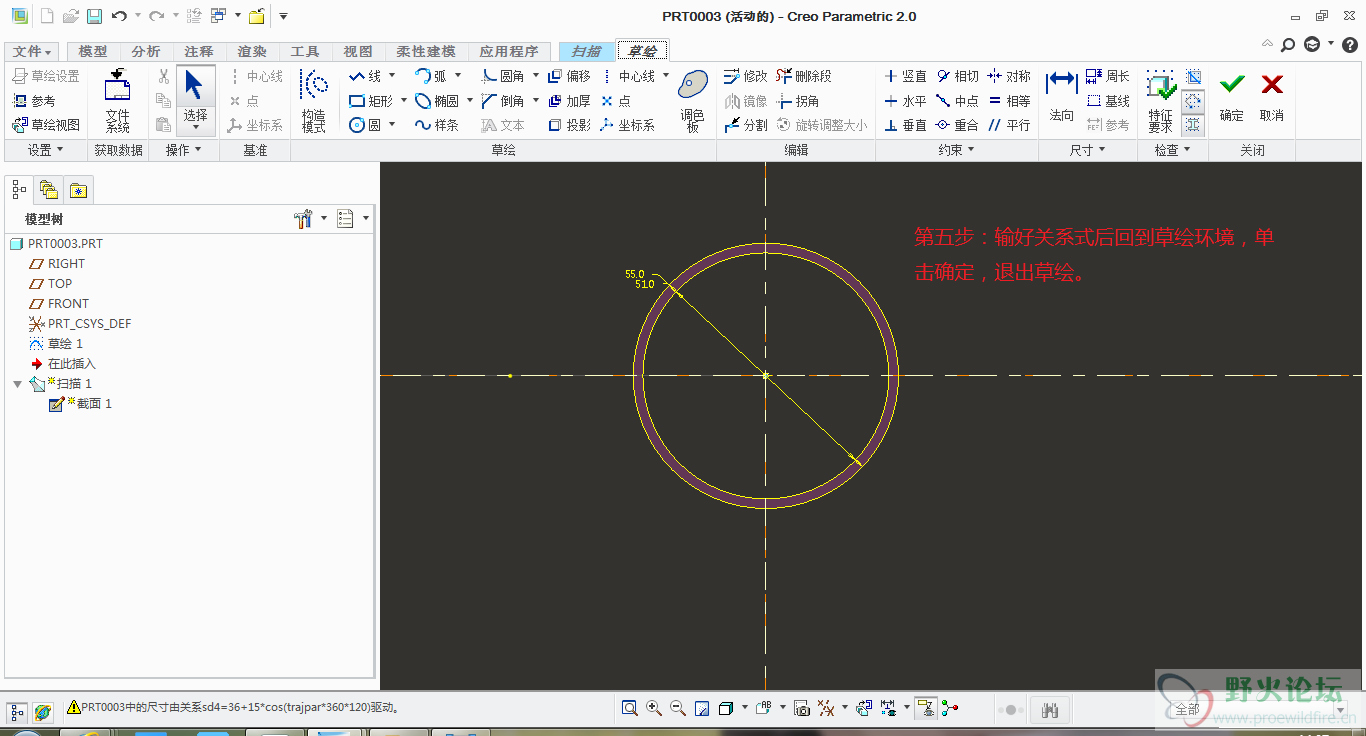This screenshot has height=736, width=1366.
Task: Switch to the 扫描 ribbon tab
Action: click(587, 52)
